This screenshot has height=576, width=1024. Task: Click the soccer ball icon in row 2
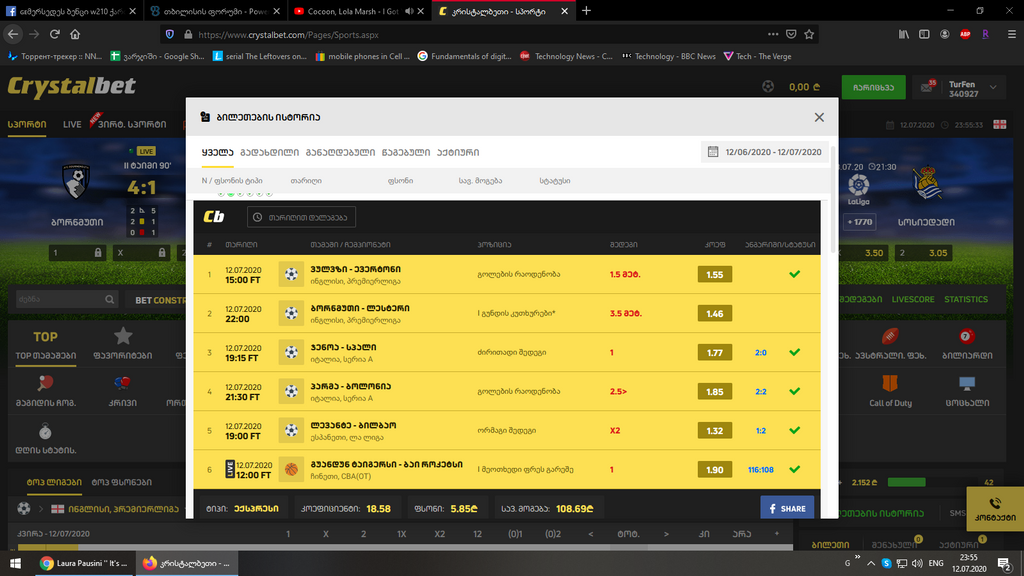coord(291,313)
